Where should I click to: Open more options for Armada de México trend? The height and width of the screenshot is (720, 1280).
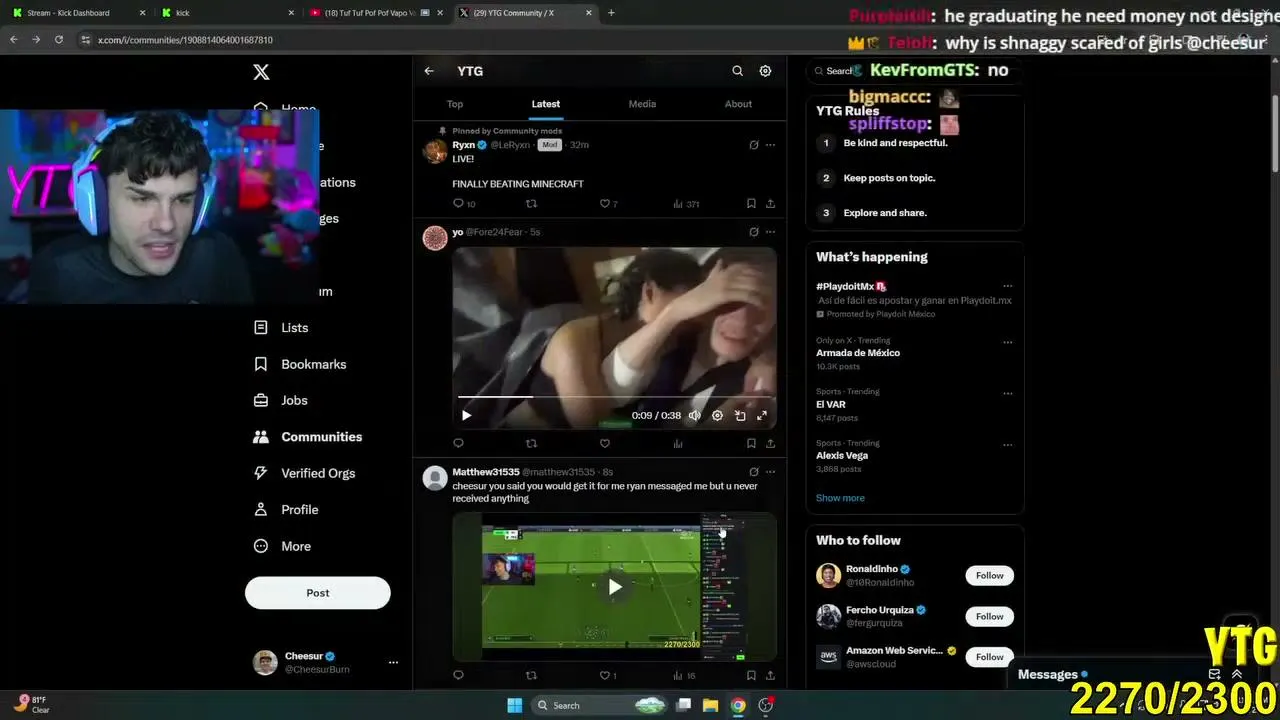[1007, 342]
